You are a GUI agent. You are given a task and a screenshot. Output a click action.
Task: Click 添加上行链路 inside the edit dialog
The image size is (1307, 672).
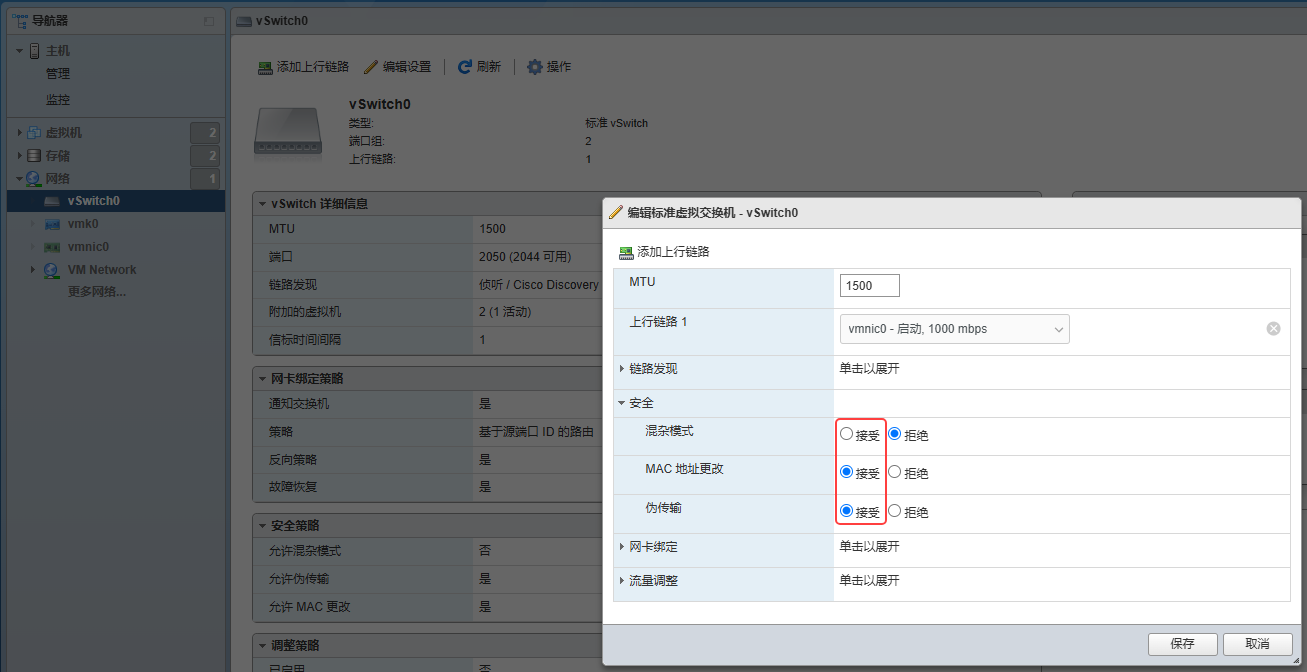[664, 252]
